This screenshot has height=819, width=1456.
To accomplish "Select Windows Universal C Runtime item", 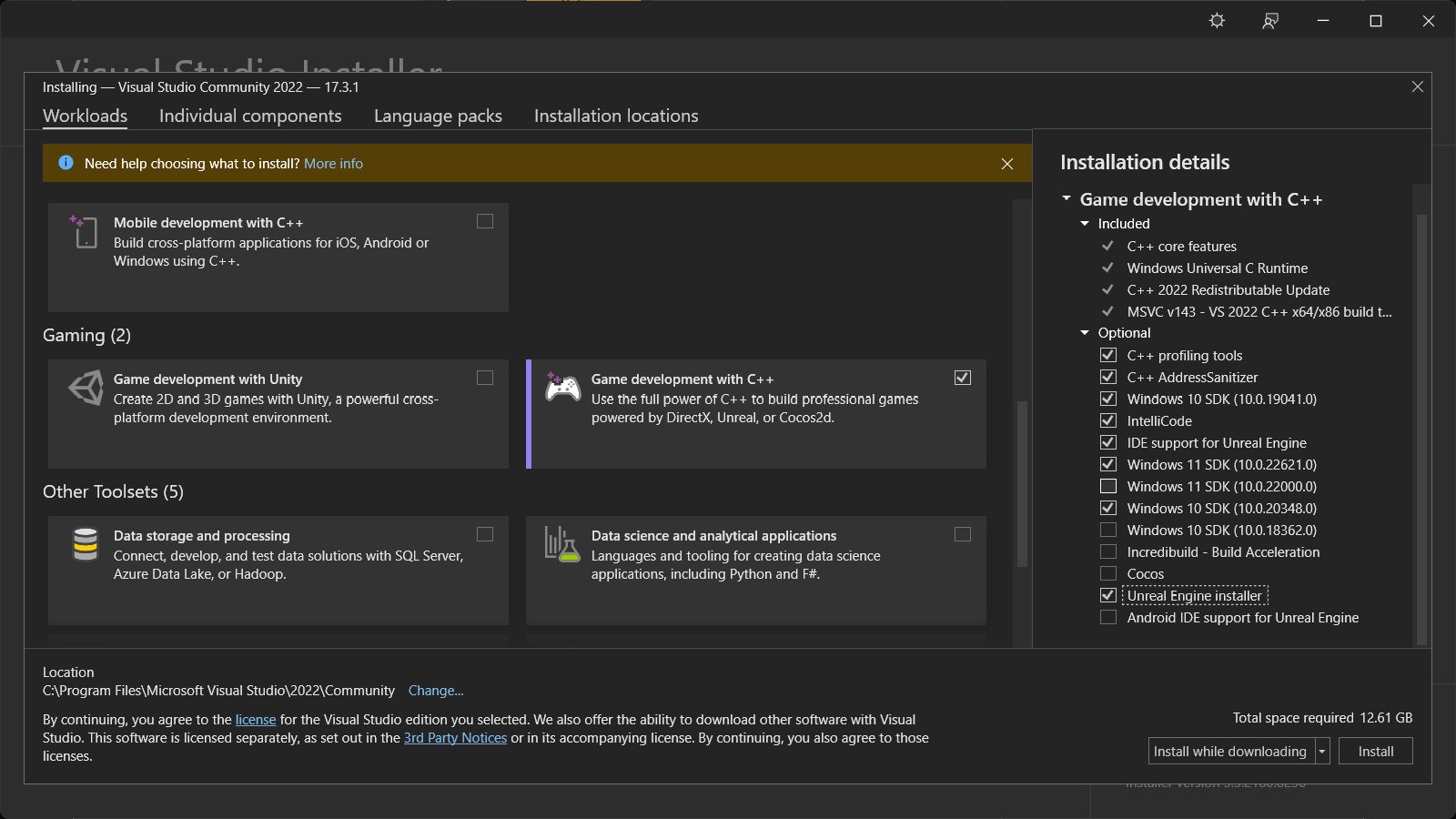I will pyautogui.click(x=1217, y=268).
